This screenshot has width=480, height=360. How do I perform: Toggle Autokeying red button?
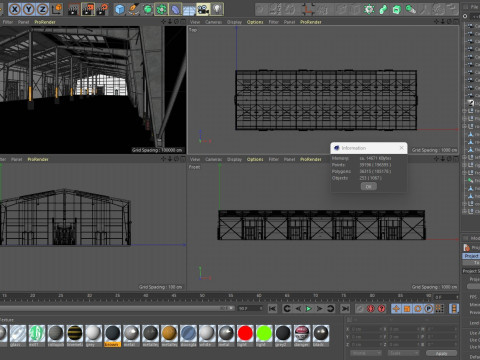[x=371, y=309]
